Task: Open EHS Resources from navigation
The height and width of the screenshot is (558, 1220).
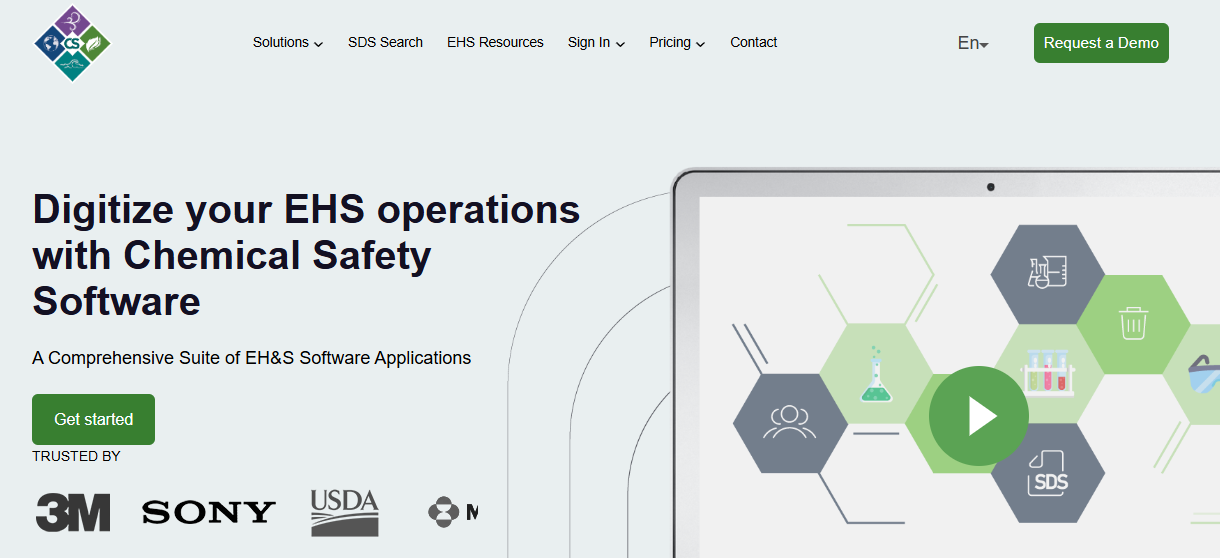Action: click(x=495, y=43)
